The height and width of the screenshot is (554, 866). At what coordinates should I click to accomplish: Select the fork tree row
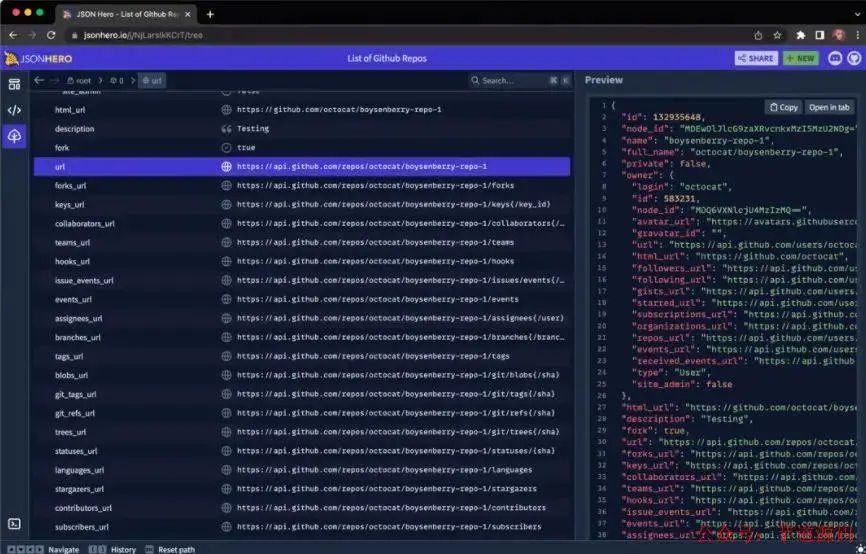(302, 147)
